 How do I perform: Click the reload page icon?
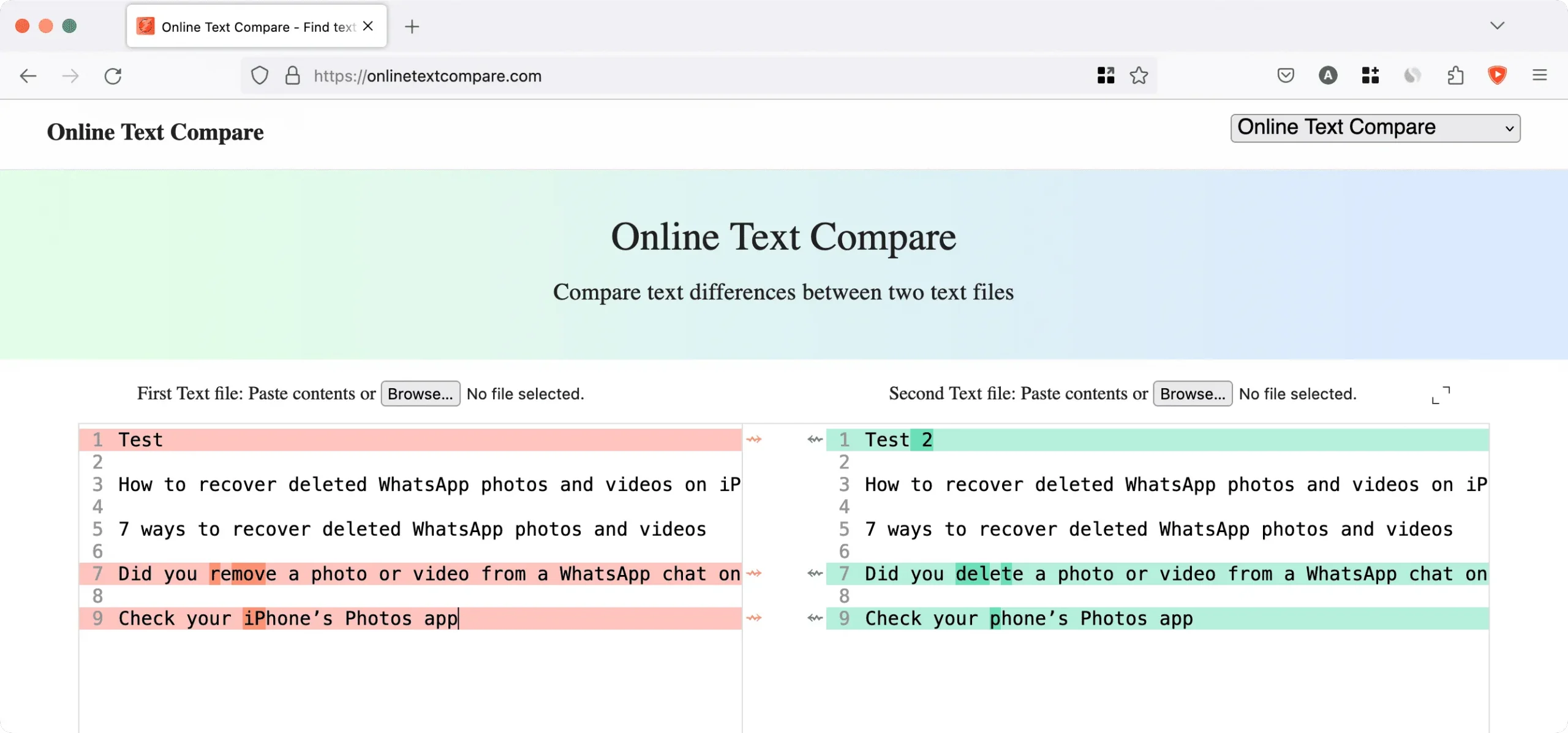click(114, 76)
